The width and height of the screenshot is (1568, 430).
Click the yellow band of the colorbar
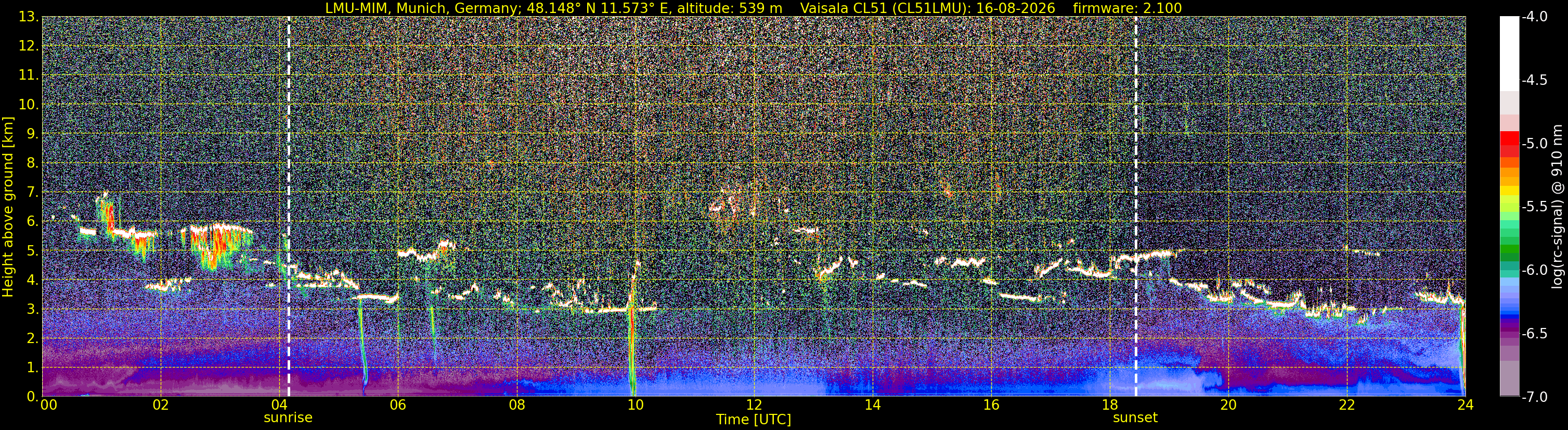tap(1509, 191)
